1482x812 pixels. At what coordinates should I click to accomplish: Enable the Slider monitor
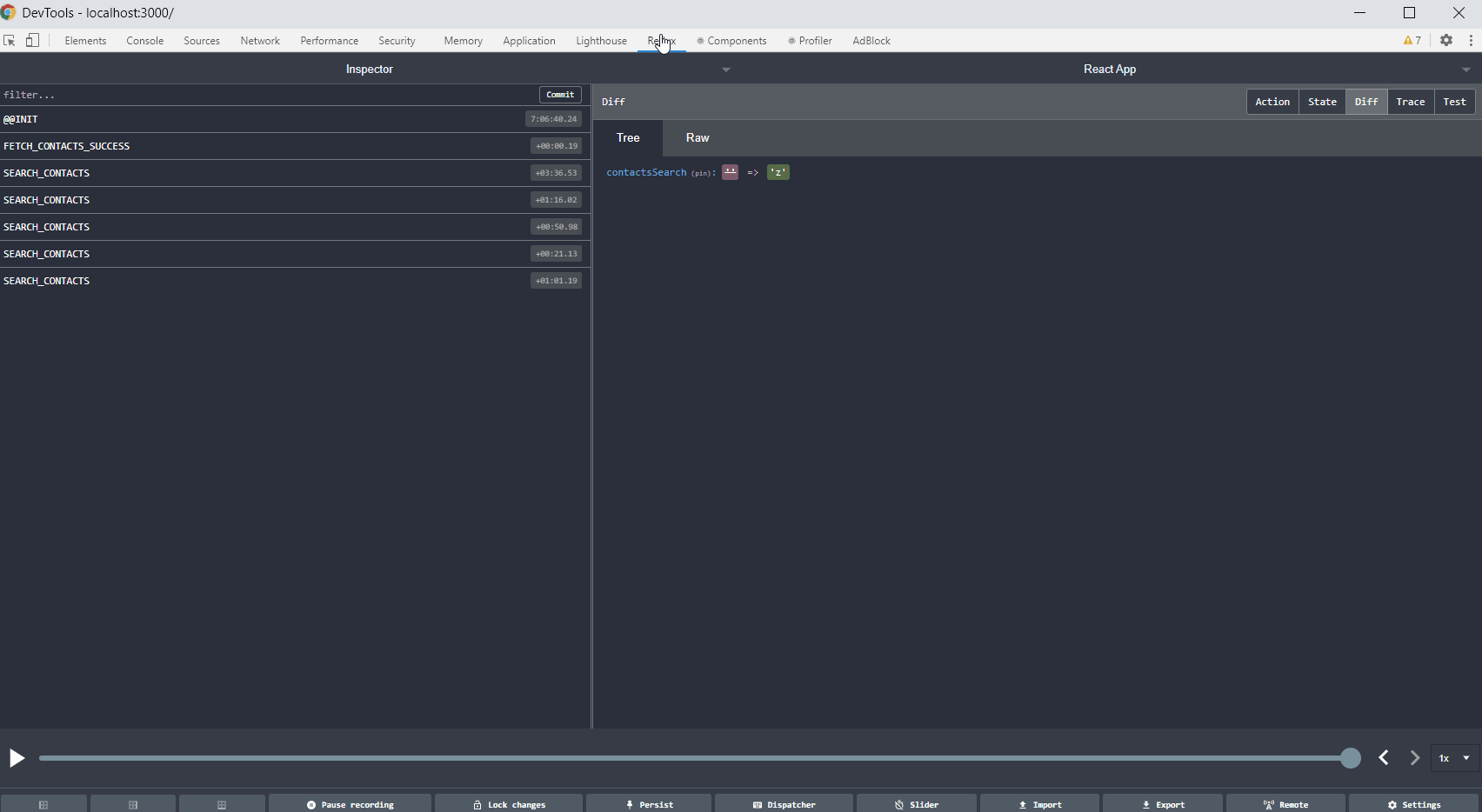tap(916, 803)
